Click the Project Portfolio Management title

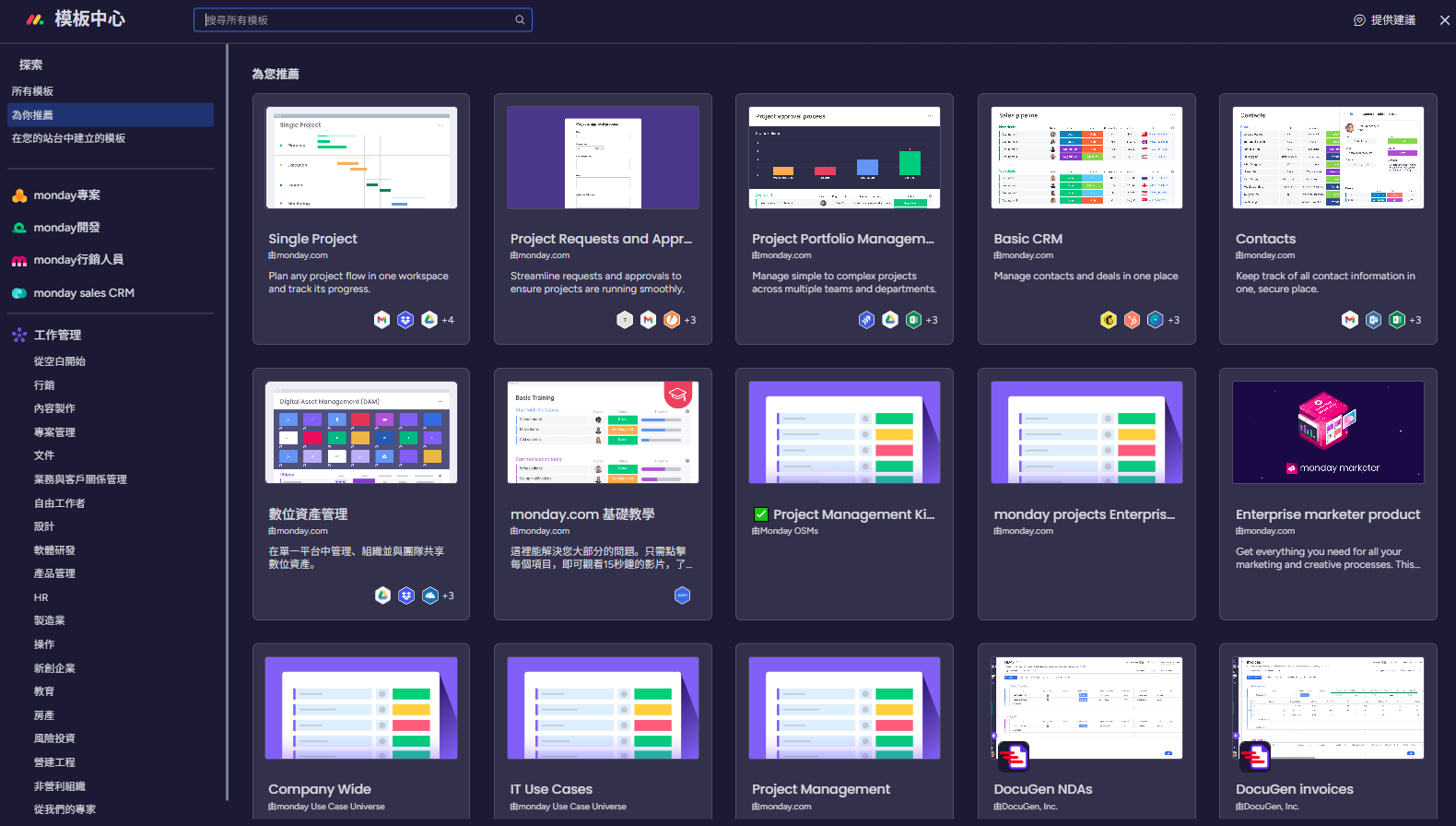pos(843,239)
